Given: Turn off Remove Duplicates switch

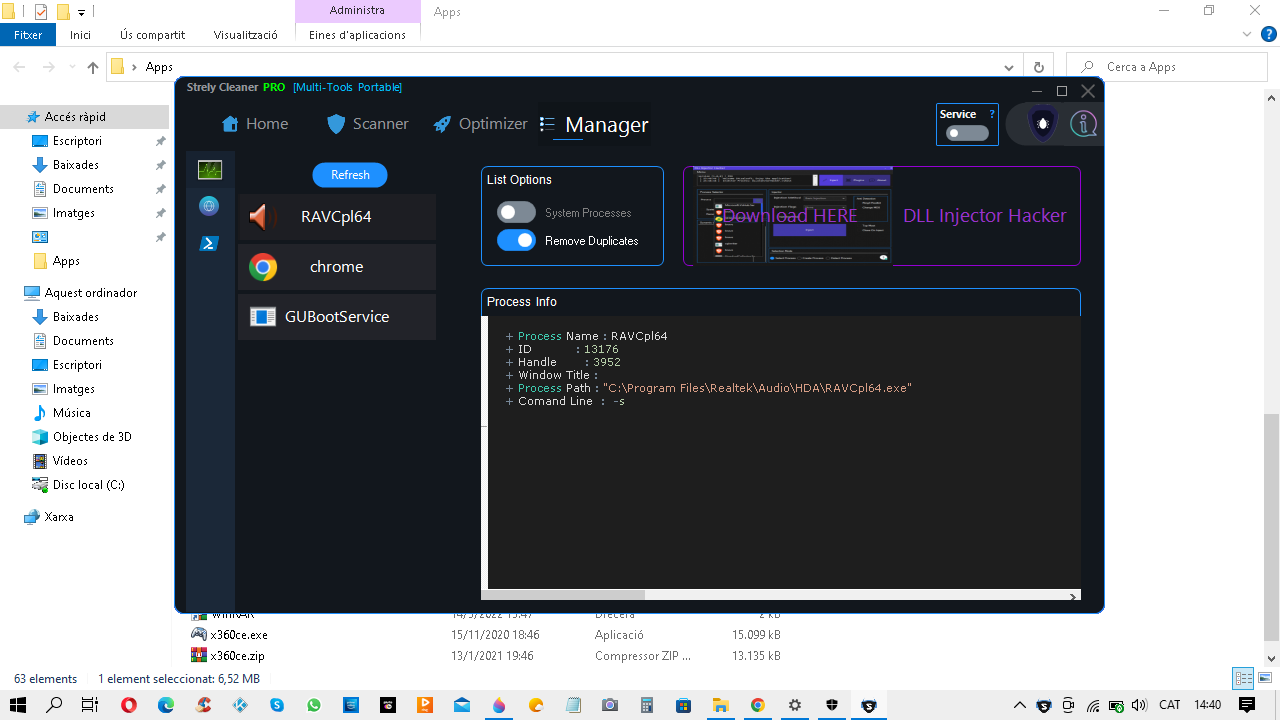Looking at the screenshot, I should click(x=516, y=241).
